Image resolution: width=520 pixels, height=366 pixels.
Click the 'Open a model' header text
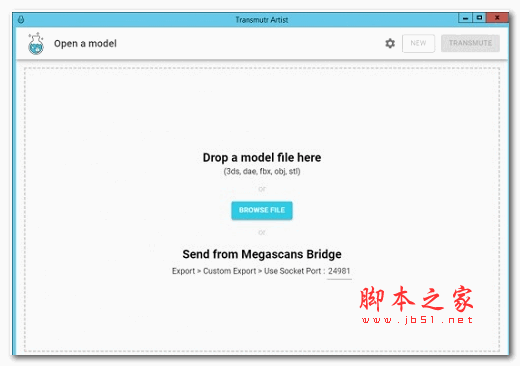point(85,44)
